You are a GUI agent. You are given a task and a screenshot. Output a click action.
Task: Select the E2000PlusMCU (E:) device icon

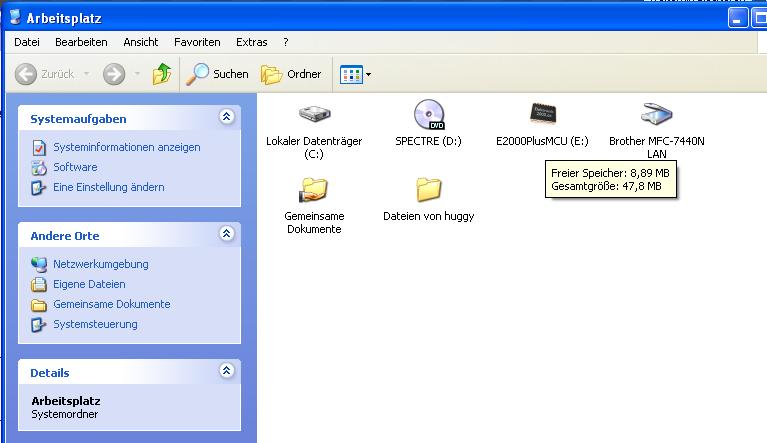[543, 114]
